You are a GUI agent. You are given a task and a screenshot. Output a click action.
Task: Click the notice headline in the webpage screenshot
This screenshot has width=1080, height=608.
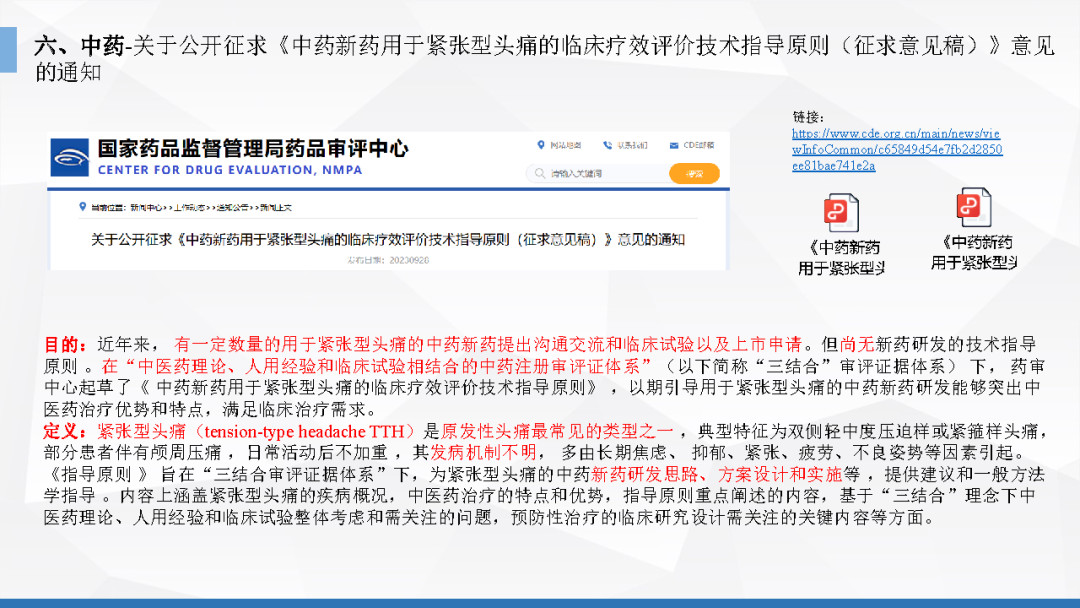pos(388,239)
